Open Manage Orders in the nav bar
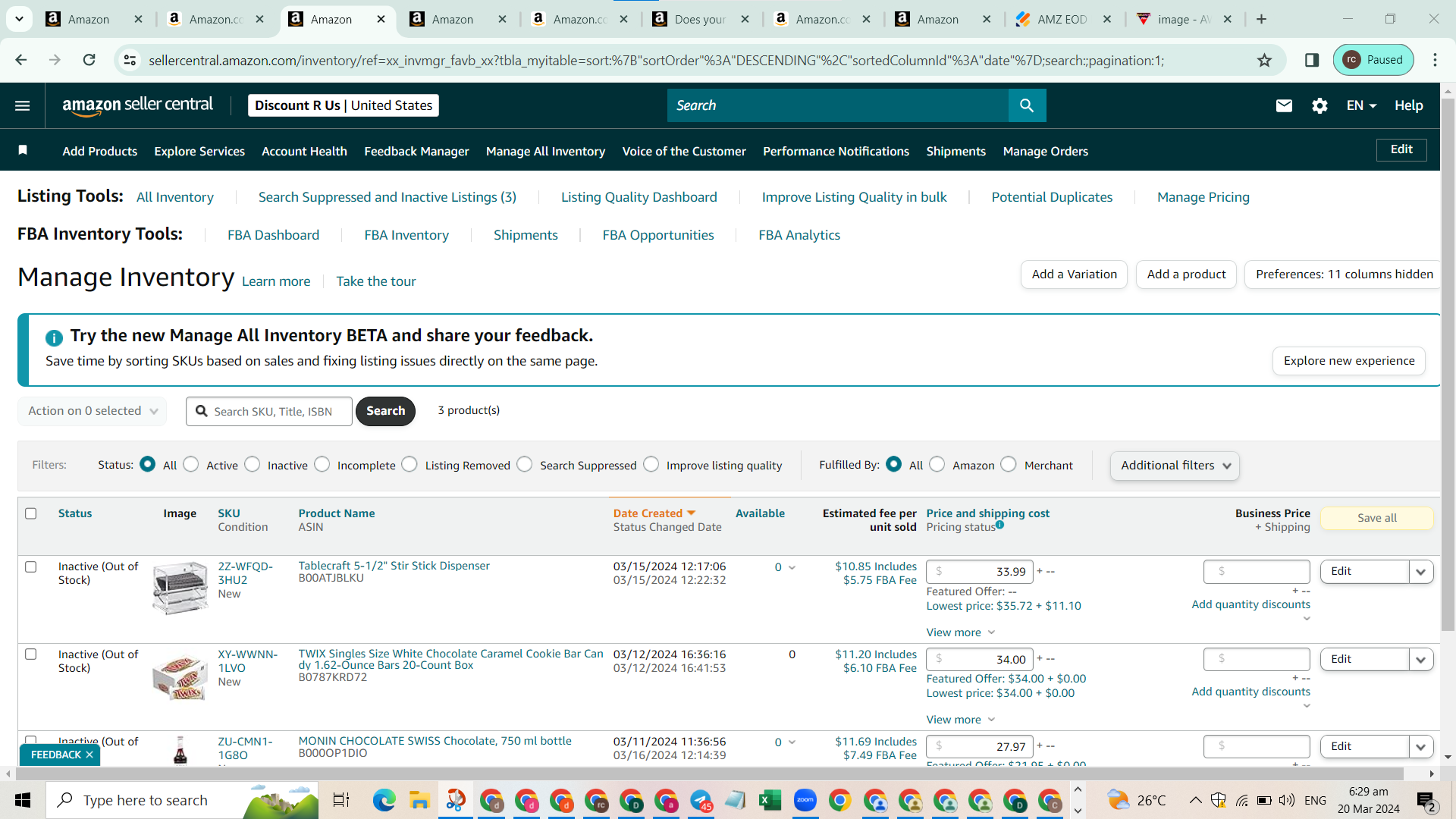This screenshot has height=819, width=1456. pos(1045,151)
